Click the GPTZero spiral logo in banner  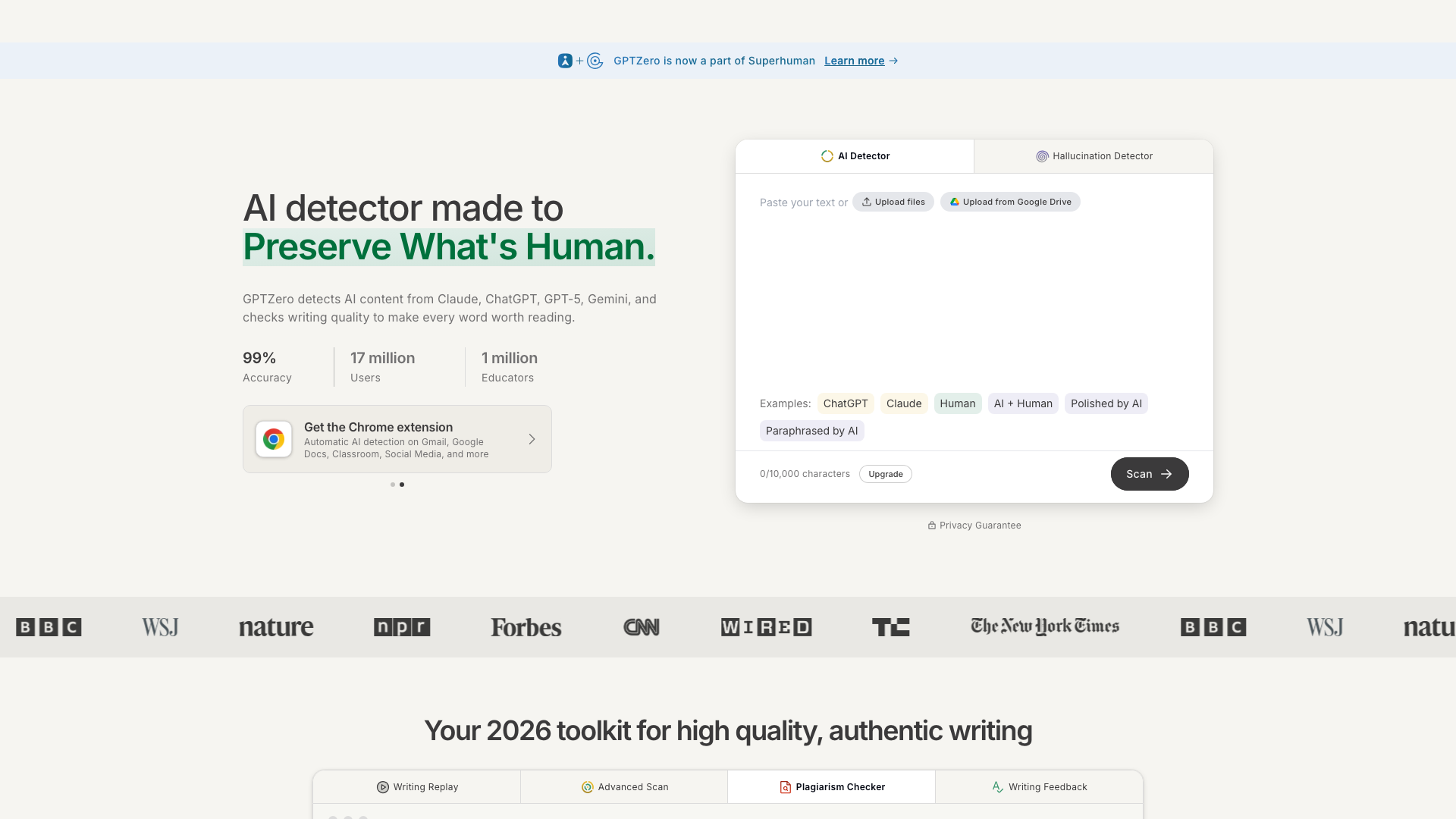click(x=595, y=61)
